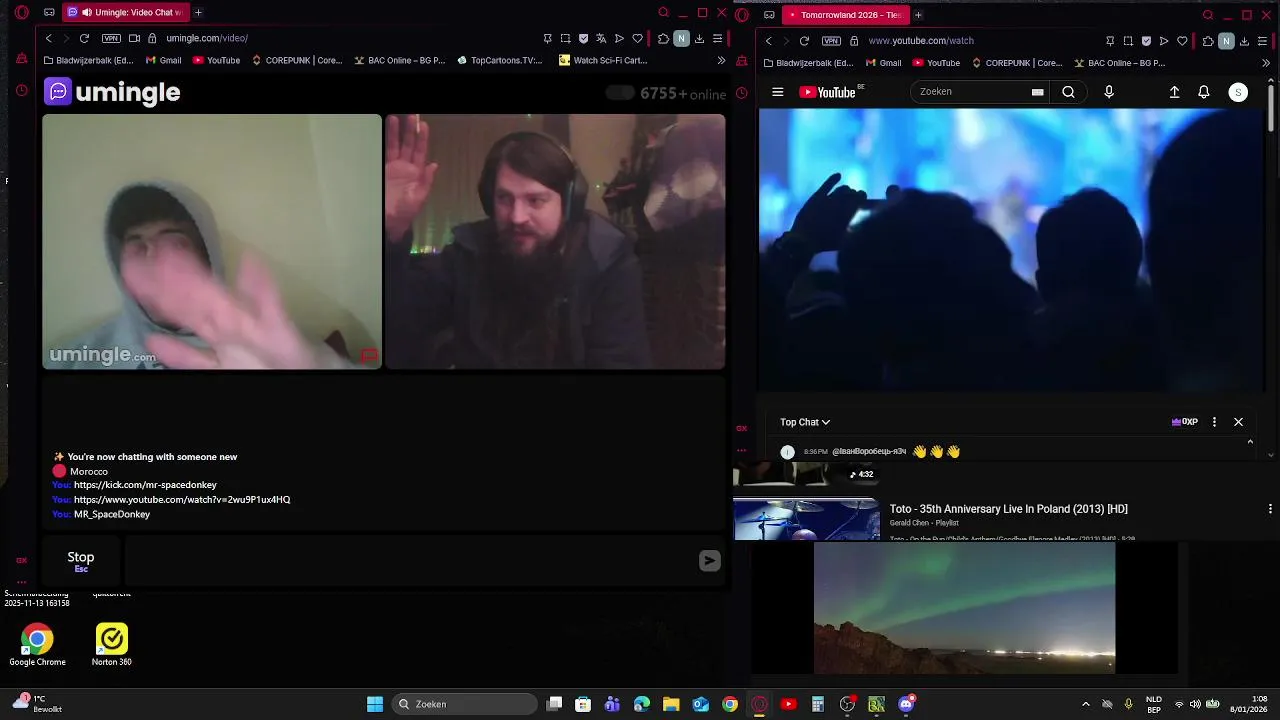Toggle VPN badge in Umingle address bar
The height and width of the screenshot is (720, 1280).
pos(111,38)
